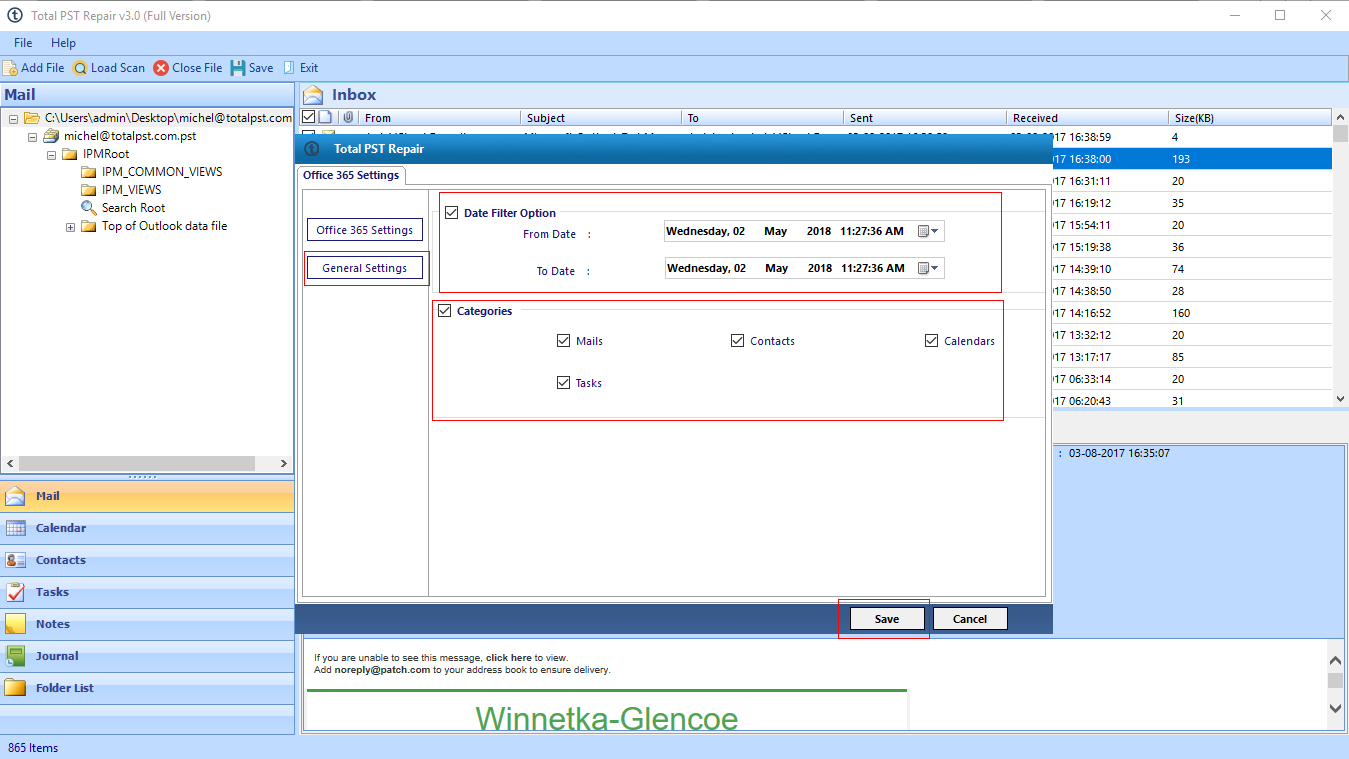The image size is (1349, 759).
Task: Open To Date calendar picker icon
Action: 929,268
